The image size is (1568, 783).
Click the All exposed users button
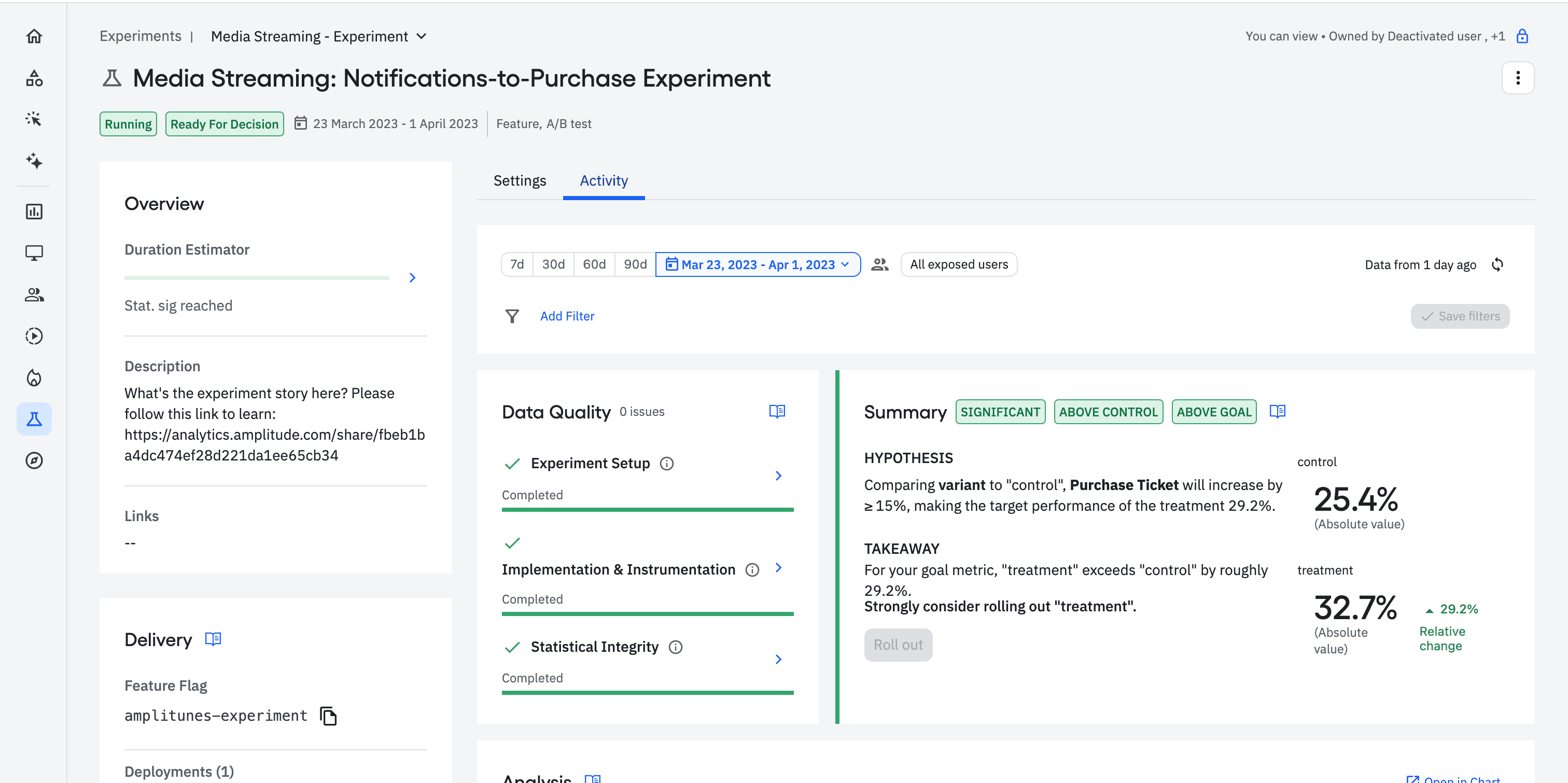pyautogui.click(x=959, y=264)
